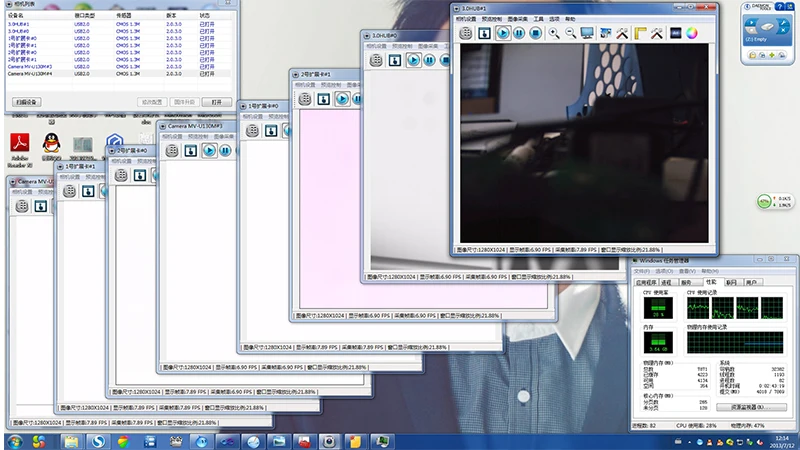Click snapshot capture icon in 3.0HUB#1 toolbar

[484, 33]
